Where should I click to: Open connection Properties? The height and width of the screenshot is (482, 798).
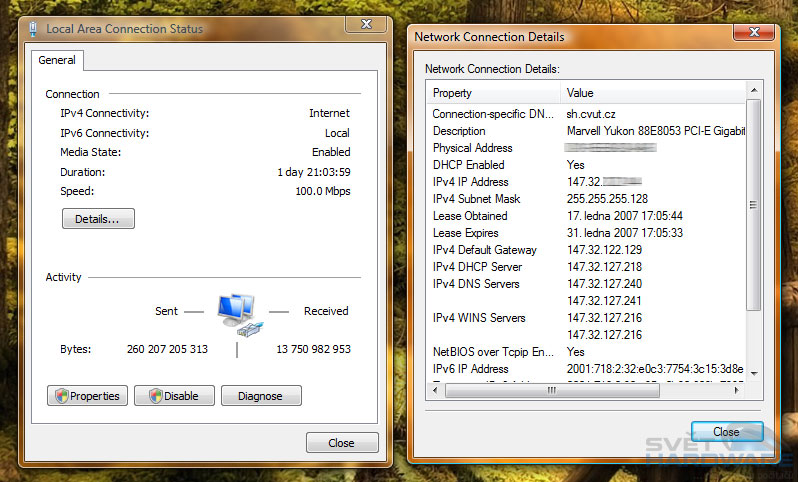tap(86, 396)
